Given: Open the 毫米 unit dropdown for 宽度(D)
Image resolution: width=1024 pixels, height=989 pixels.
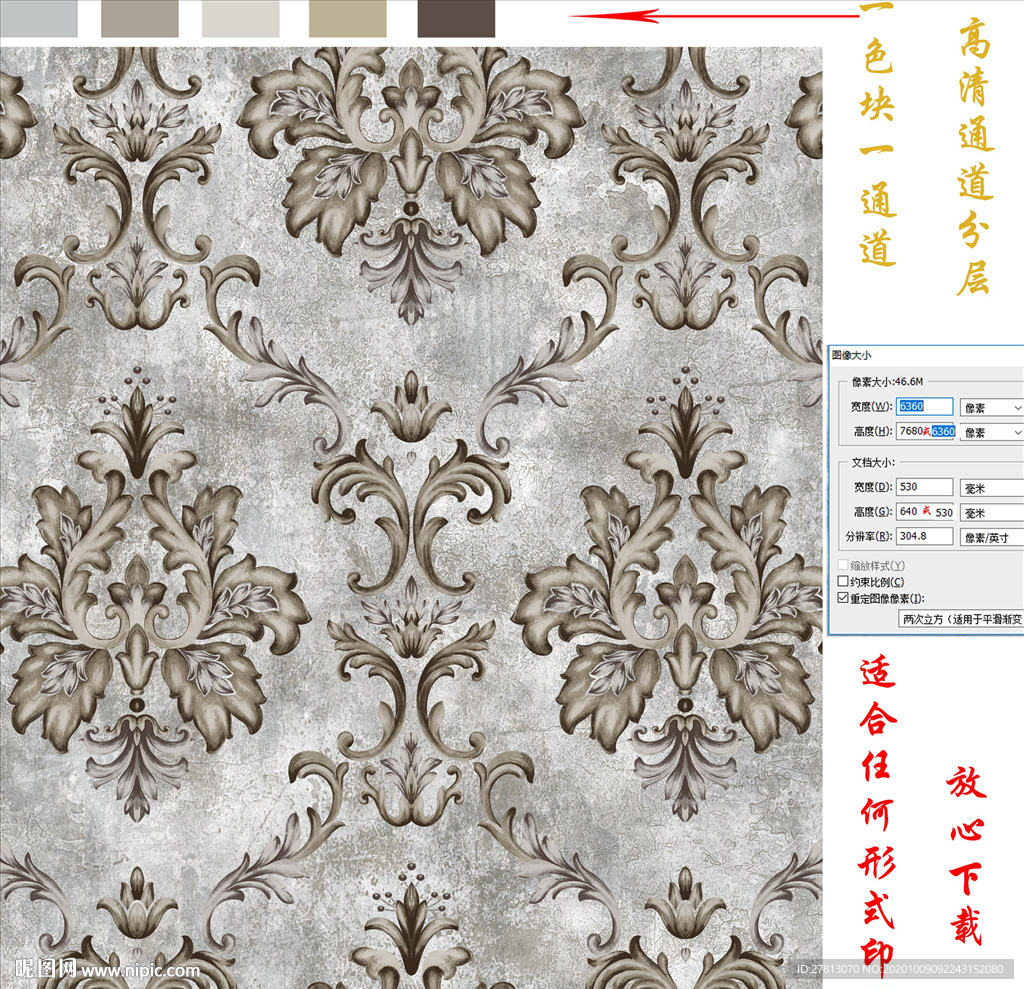Looking at the screenshot, I should 991,488.
